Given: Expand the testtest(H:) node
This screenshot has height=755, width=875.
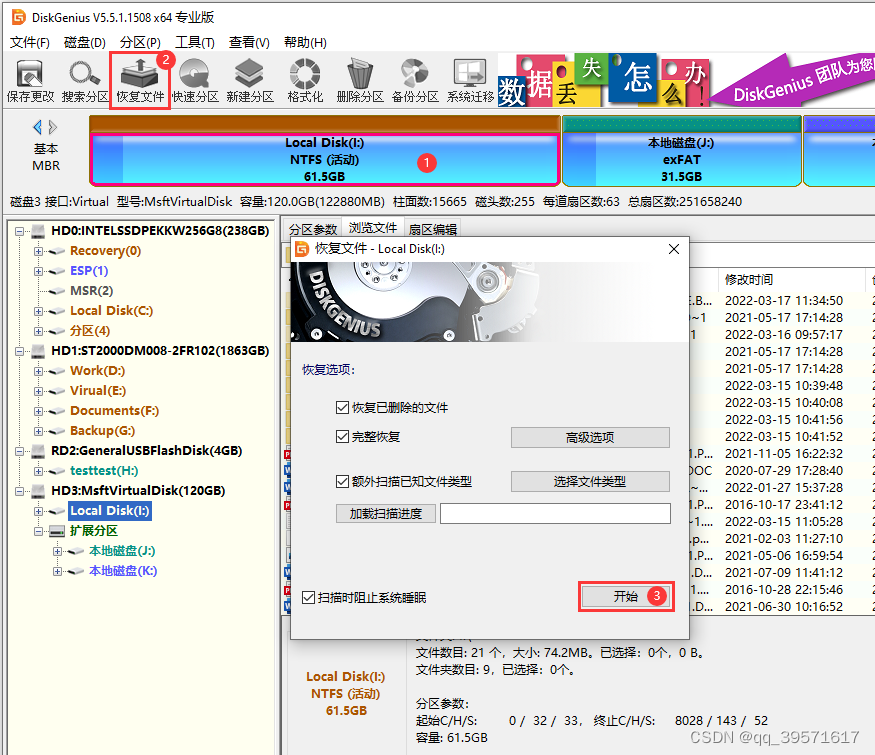Looking at the screenshot, I should [x=38, y=471].
